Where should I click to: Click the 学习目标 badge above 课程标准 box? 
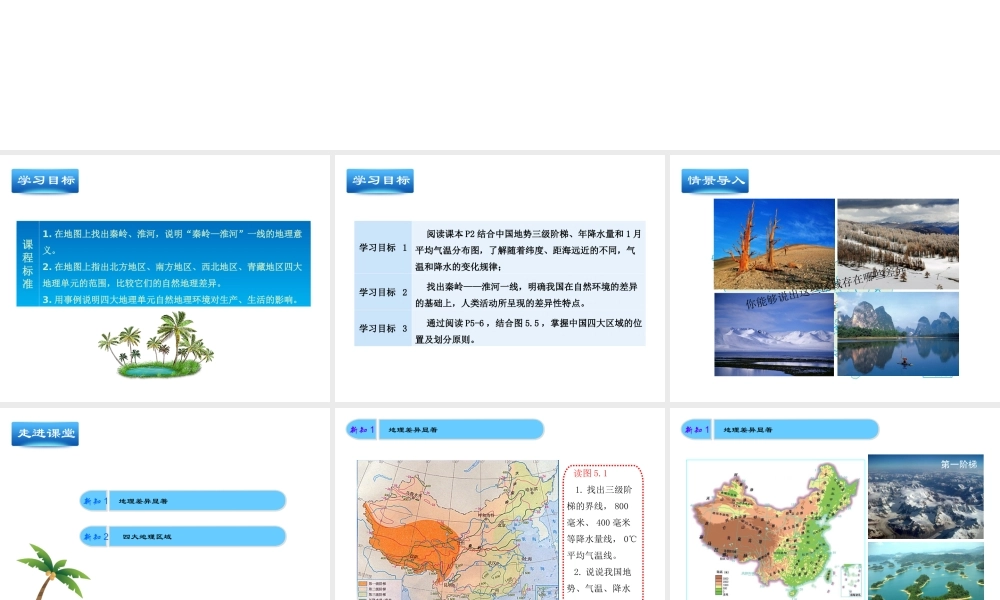tap(45, 181)
